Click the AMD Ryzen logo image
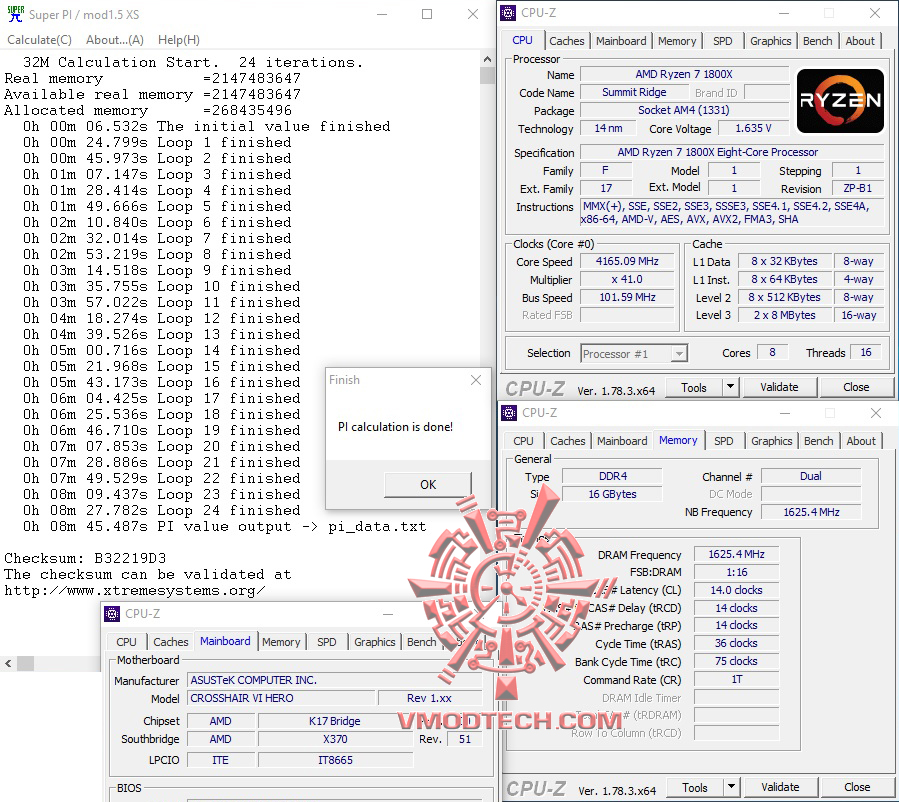Image resolution: width=899 pixels, height=802 pixels. coord(839,100)
